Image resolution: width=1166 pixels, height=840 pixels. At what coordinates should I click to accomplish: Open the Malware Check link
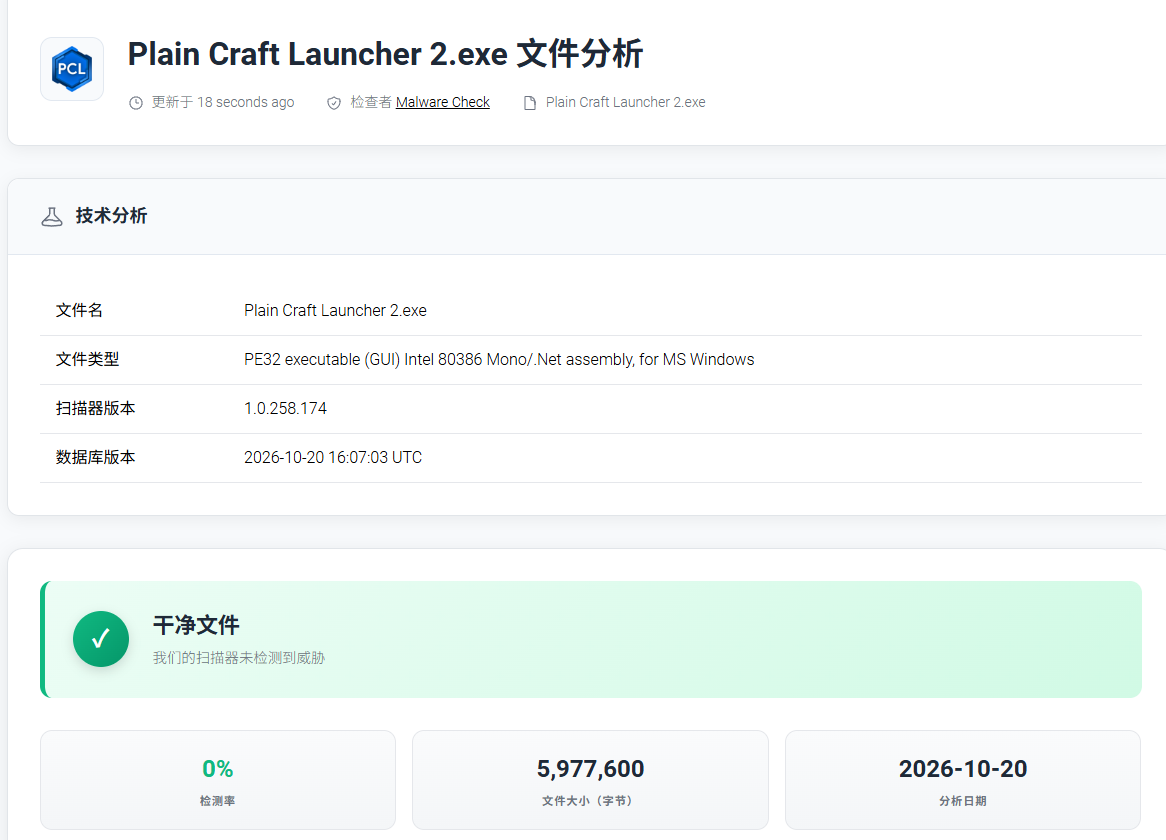click(x=442, y=102)
